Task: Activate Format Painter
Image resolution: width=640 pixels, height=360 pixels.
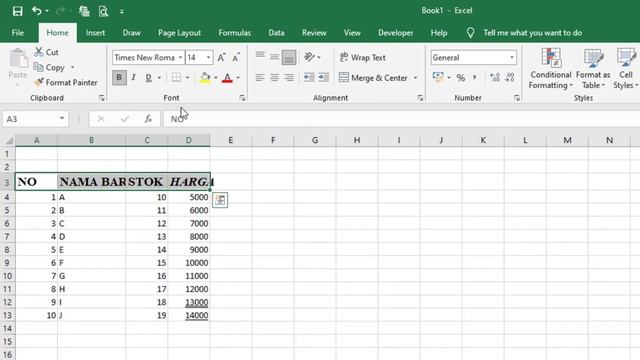Action: pyautogui.click(x=66, y=82)
